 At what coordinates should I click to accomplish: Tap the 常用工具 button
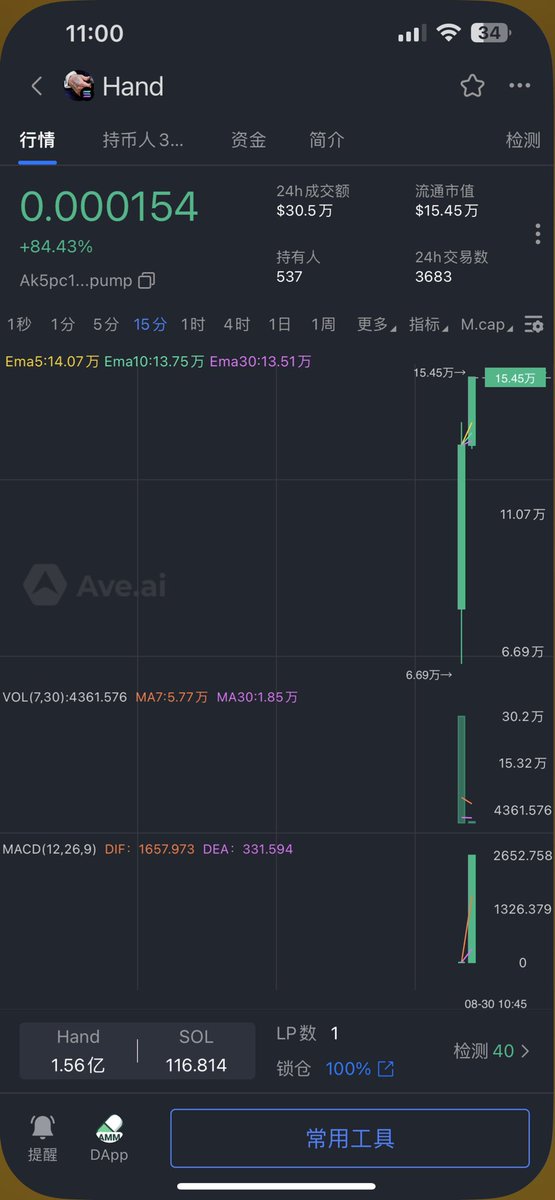click(x=350, y=1138)
